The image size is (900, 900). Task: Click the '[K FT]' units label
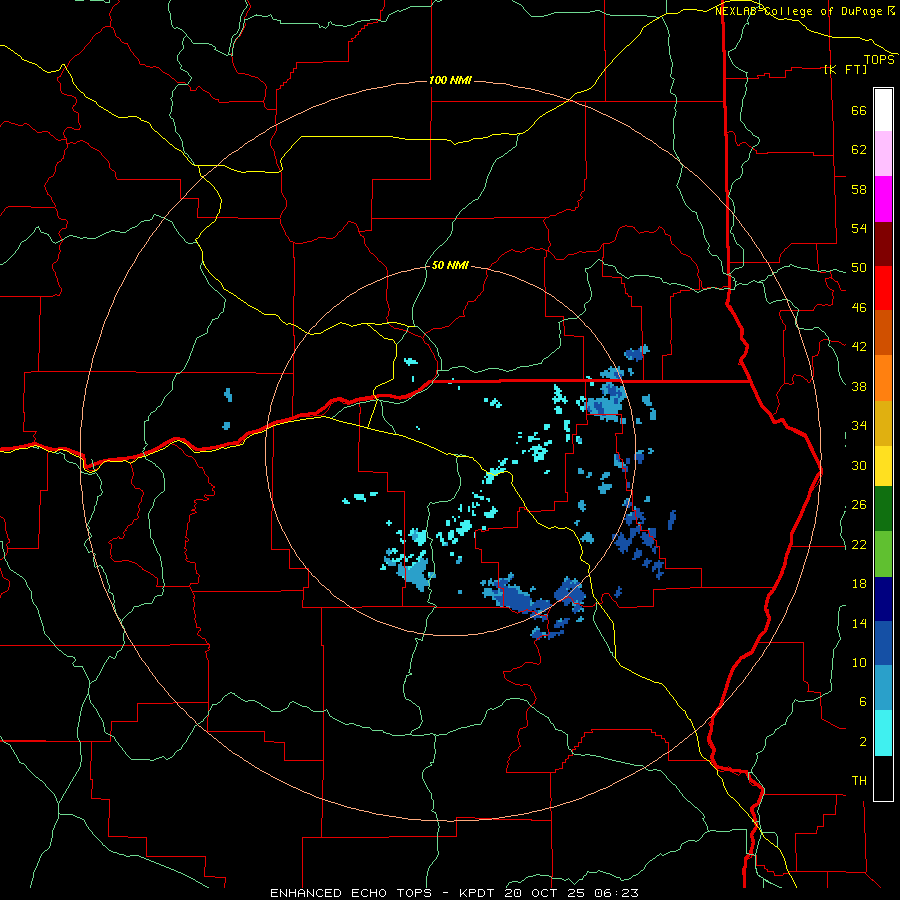tap(845, 69)
